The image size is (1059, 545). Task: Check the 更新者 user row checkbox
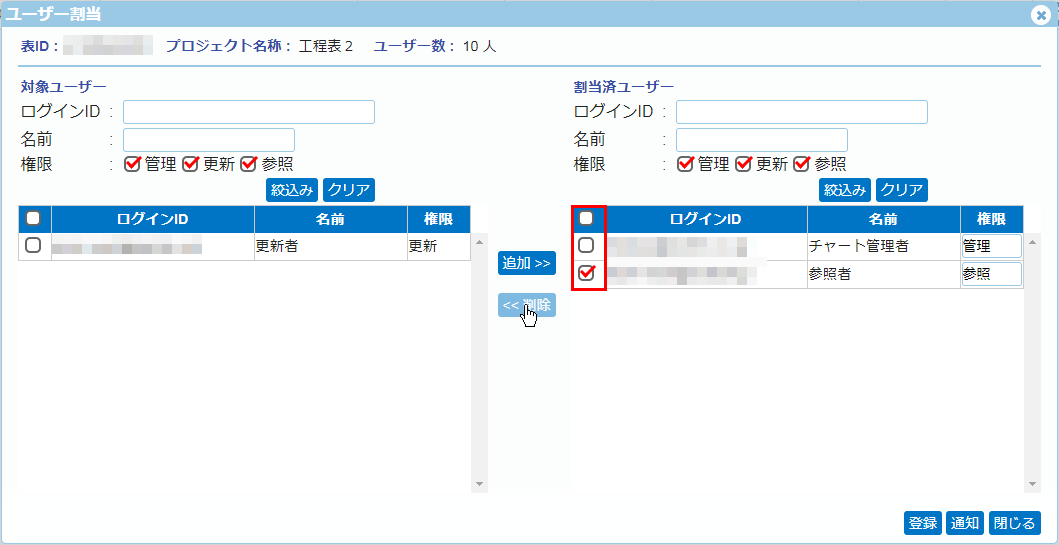point(34,245)
